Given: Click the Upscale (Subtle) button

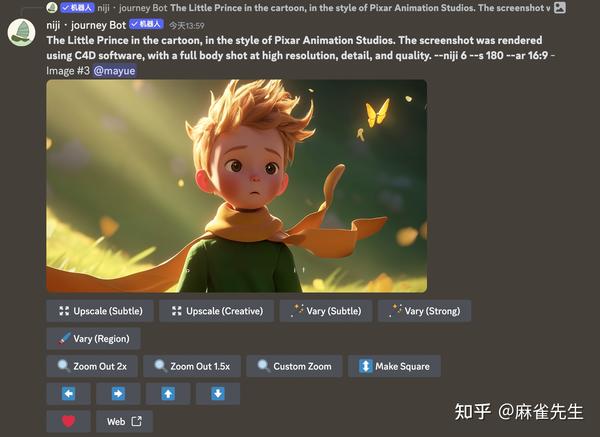Looking at the screenshot, I should tap(100, 311).
